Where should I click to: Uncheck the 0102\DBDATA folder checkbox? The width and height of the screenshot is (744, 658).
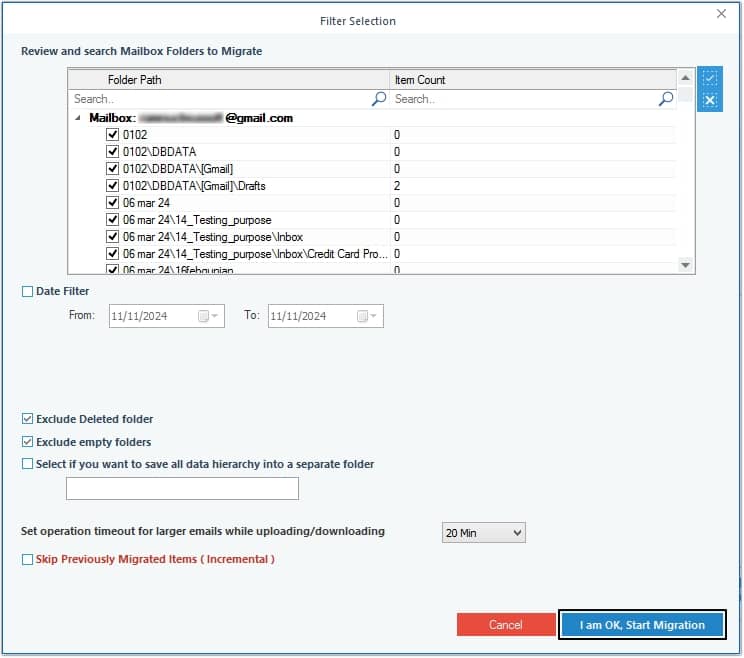pos(112,152)
